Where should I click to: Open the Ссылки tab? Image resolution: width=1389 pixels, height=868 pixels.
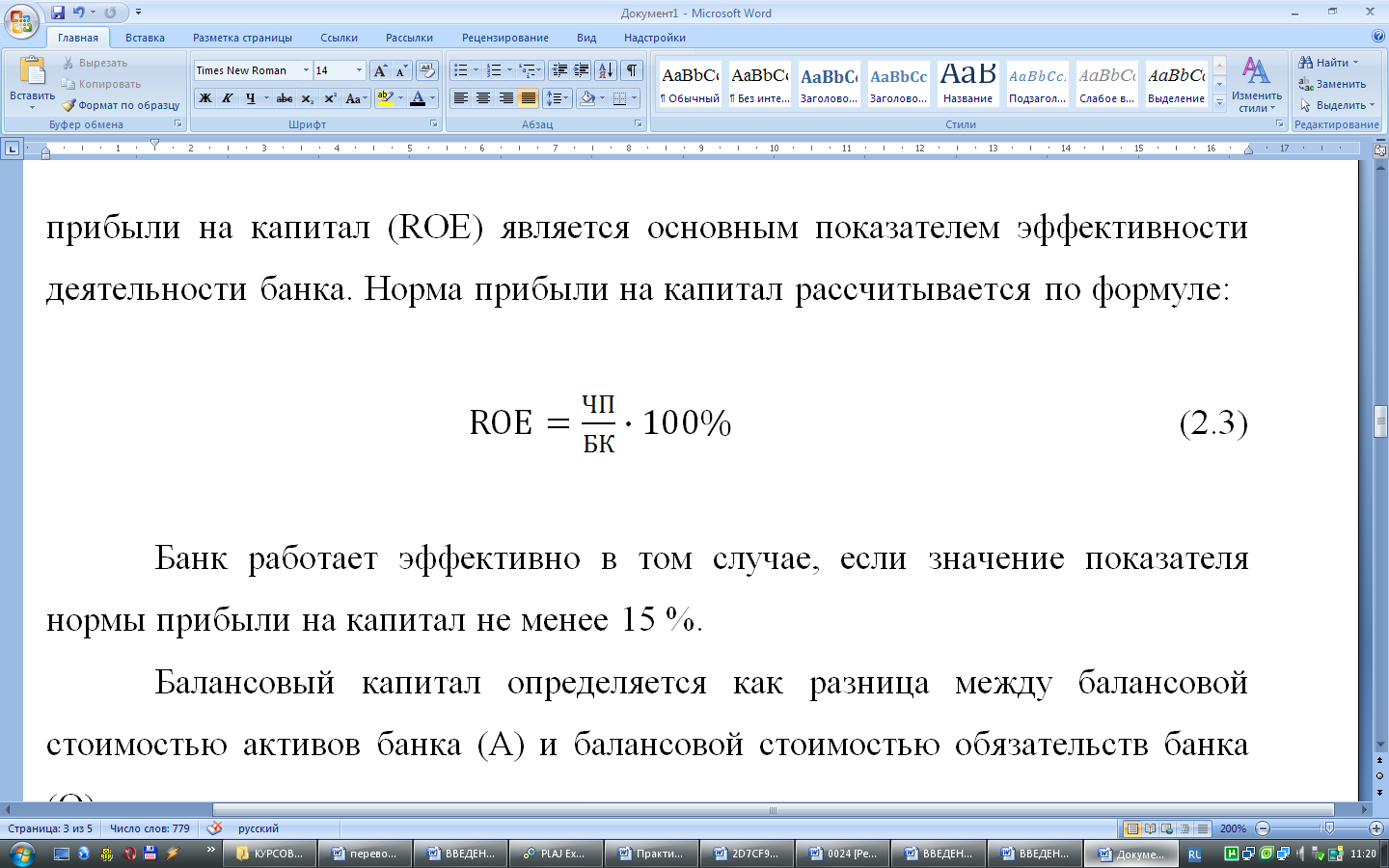[x=339, y=38]
